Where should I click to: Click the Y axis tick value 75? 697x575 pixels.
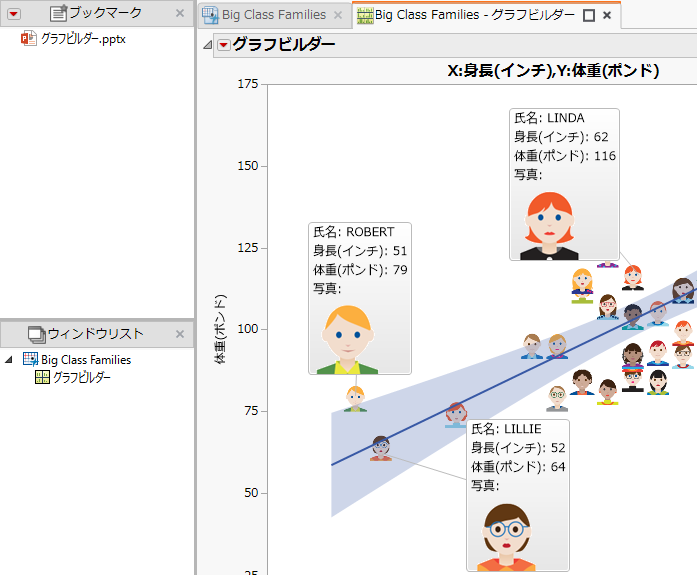251,411
